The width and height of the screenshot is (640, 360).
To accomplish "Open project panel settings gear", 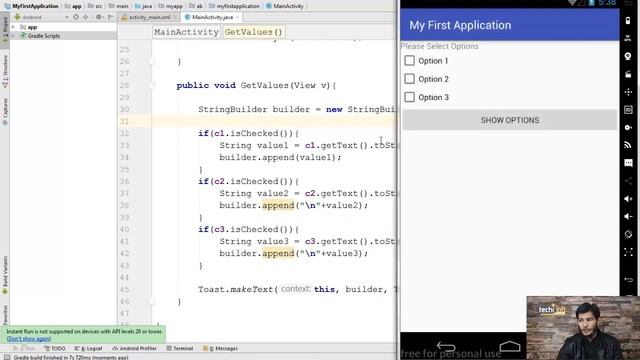I will 99,17.
